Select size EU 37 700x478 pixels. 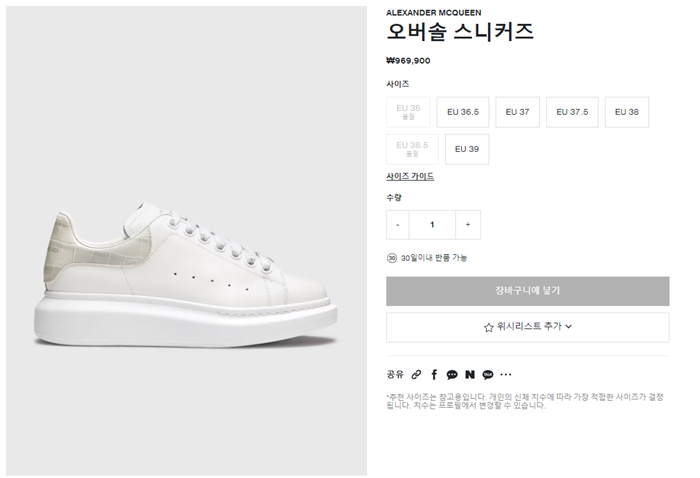coord(517,112)
